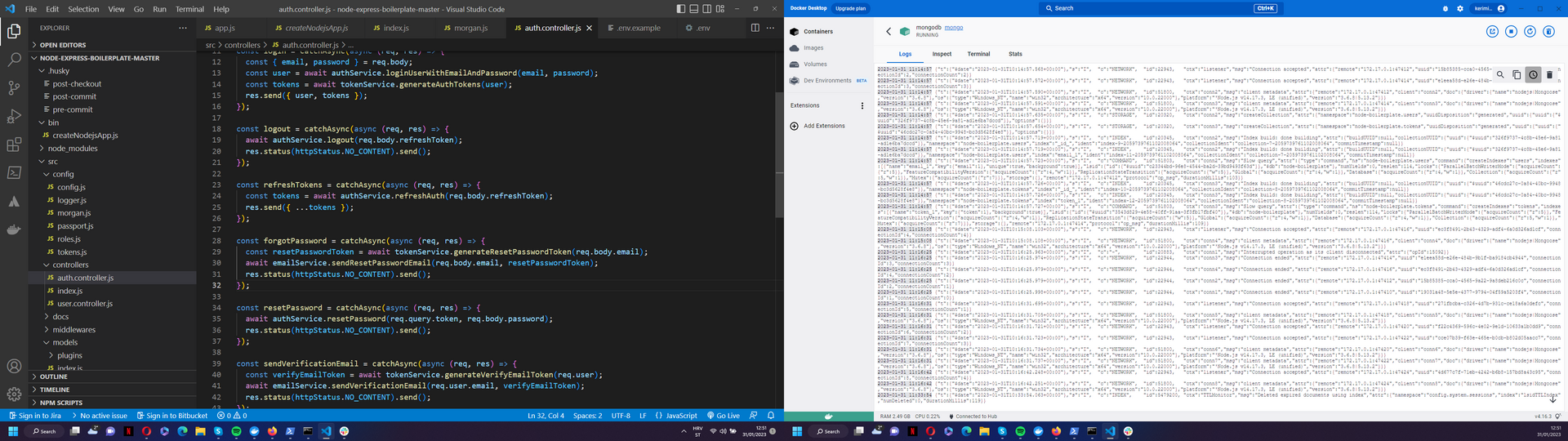The width and height of the screenshot is (1568, 441).
Task: Open the Search view in the activity bar
Action: (14, 60)
